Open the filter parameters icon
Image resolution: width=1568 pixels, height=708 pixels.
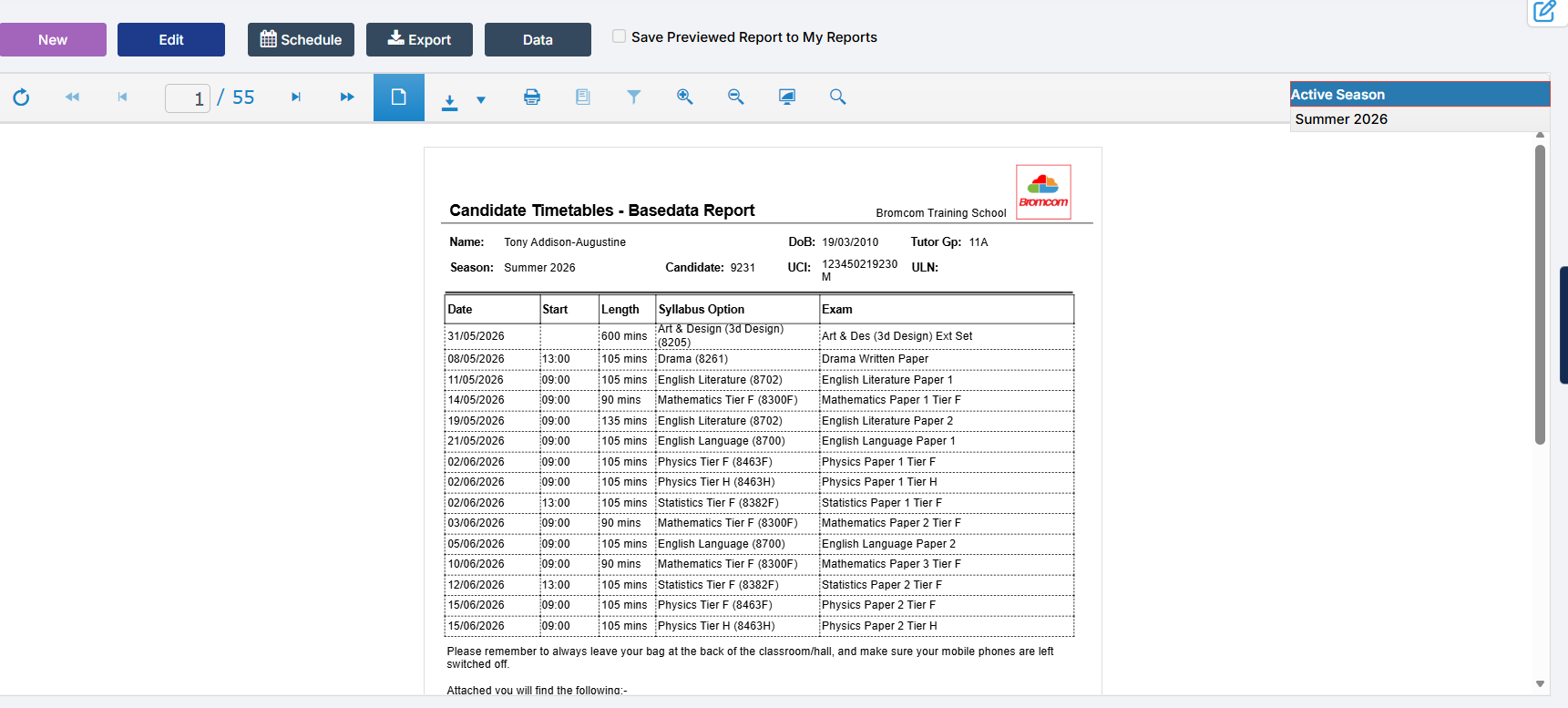[x=634, y=97]
